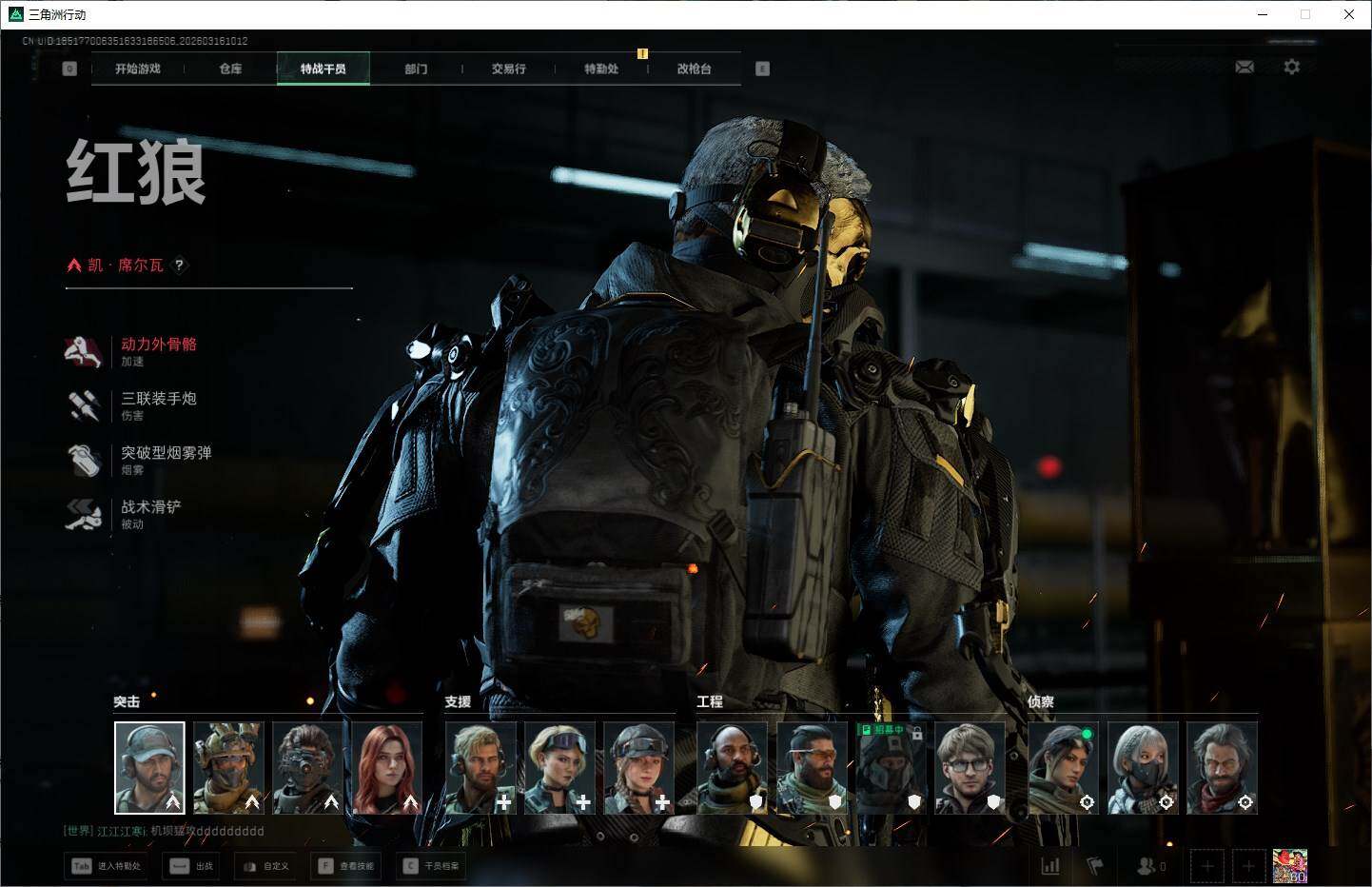
Task: Open the mail envelope icon
Action: (x=1245, y=67)
